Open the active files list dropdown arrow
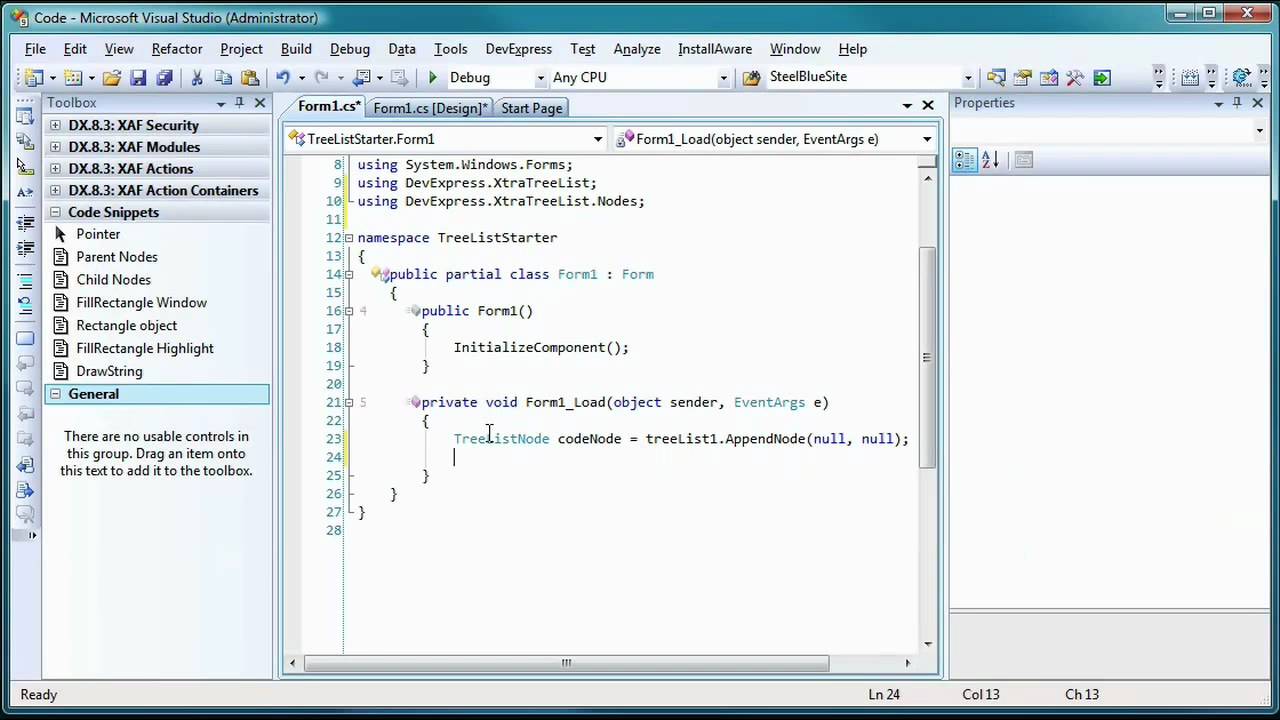The image size is (1280, 720). (907, 105)
